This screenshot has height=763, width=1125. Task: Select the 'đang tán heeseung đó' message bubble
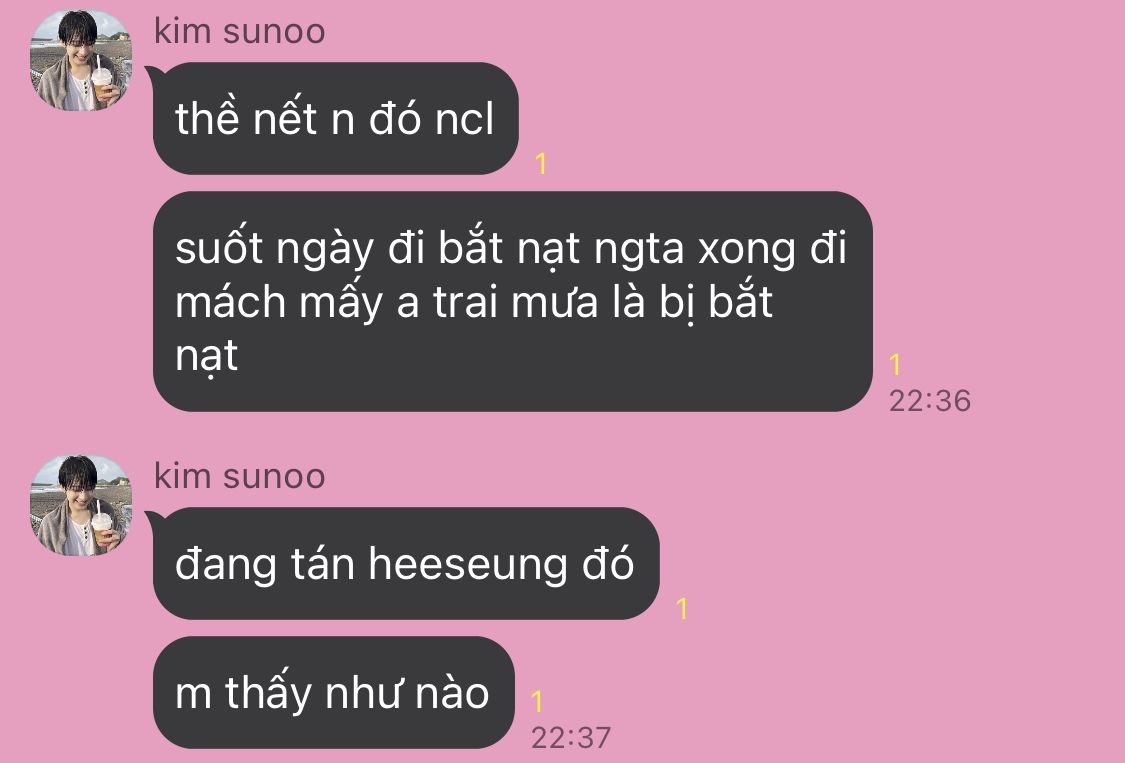click(405, 563)
